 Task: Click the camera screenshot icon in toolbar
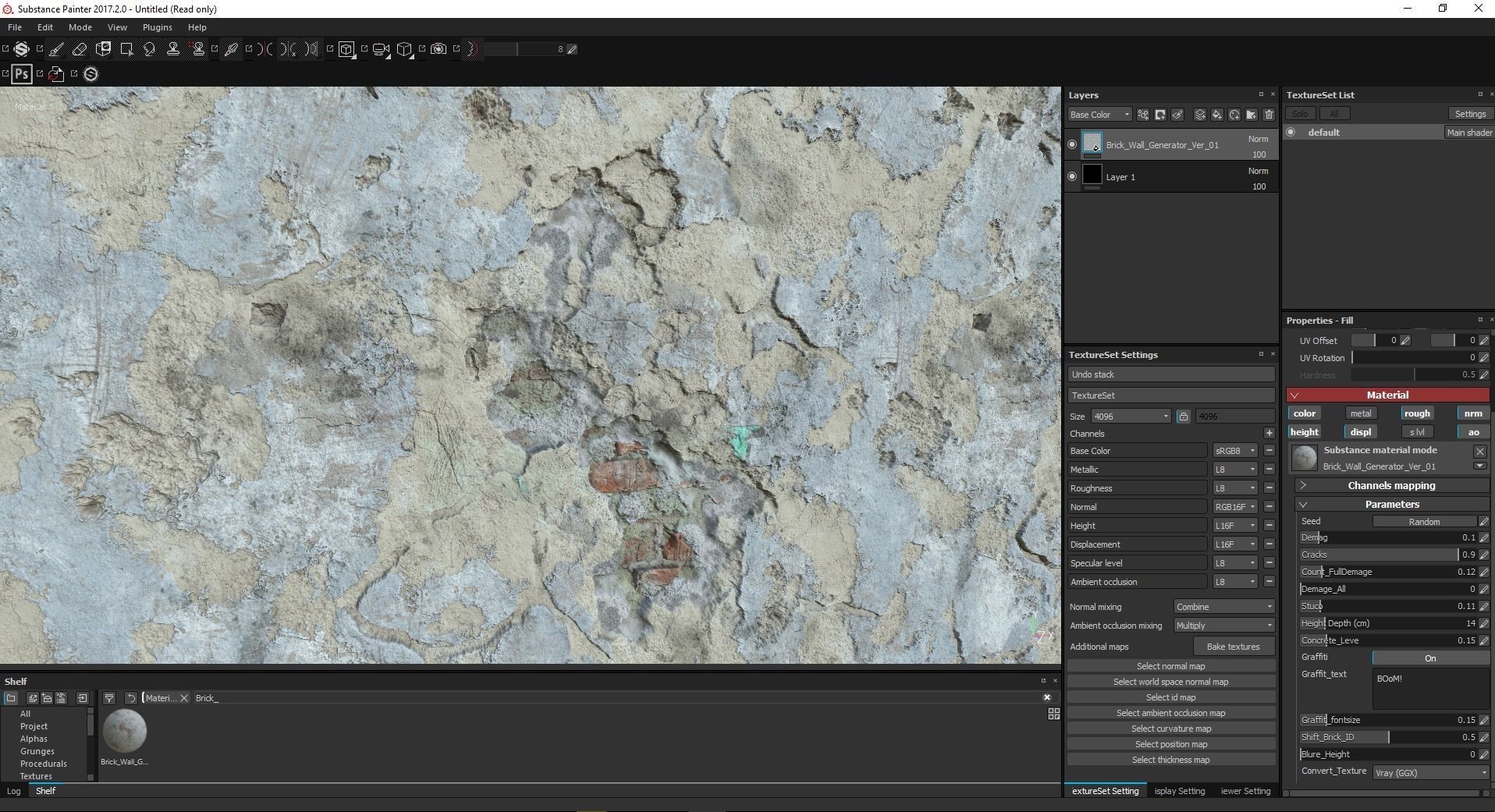(439, 49)
